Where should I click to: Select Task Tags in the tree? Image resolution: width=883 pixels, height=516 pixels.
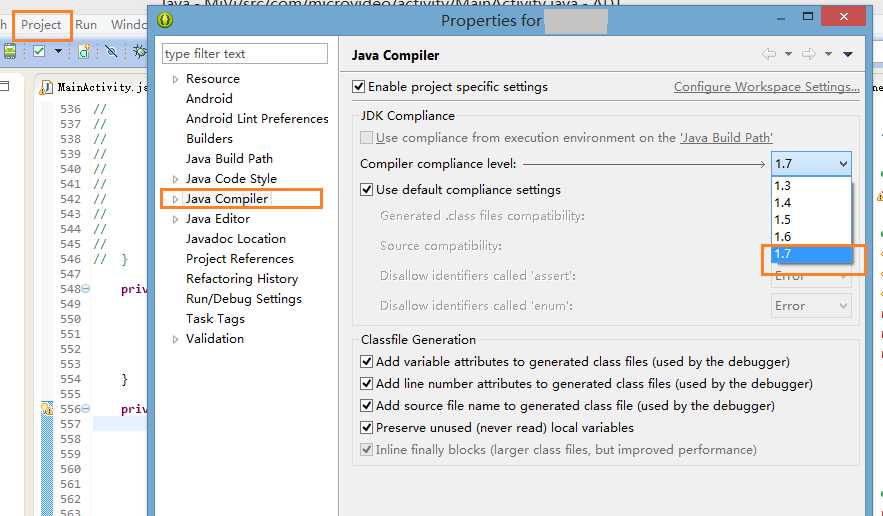(215, 319)
